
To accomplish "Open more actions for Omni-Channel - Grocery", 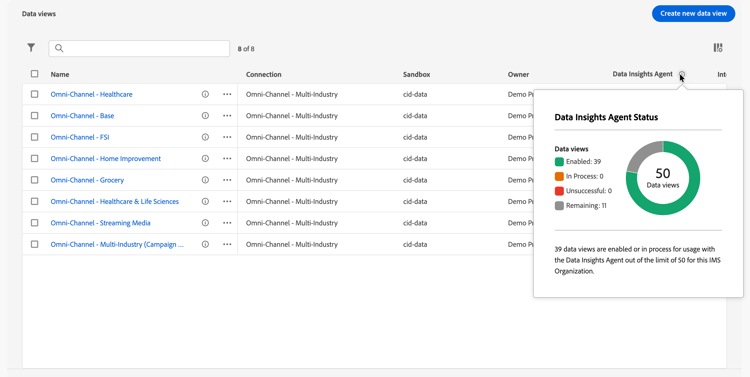I will pyautogui.click(x=227, y=180).
